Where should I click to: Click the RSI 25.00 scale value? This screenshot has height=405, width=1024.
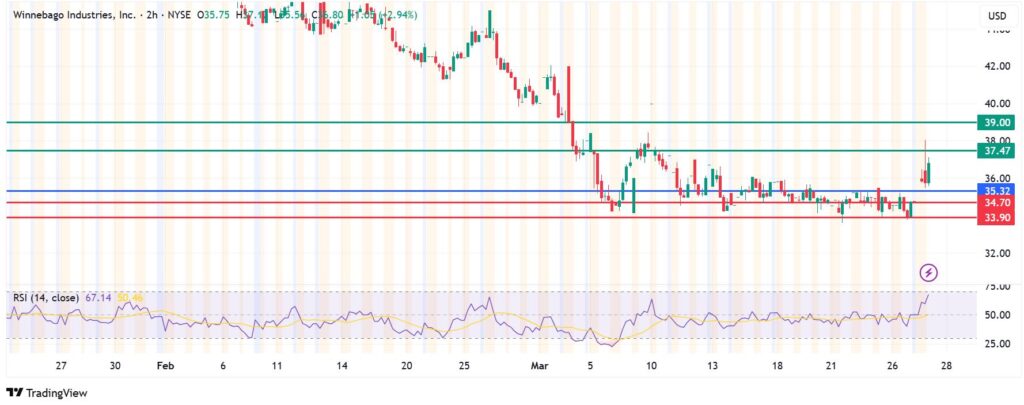[x=995, y=343]
